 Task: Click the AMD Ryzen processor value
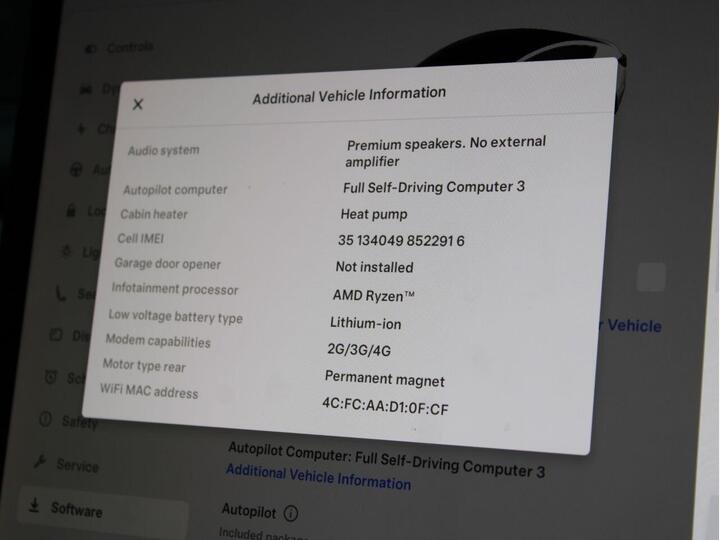pyautogui.click(x=373, y=295)
